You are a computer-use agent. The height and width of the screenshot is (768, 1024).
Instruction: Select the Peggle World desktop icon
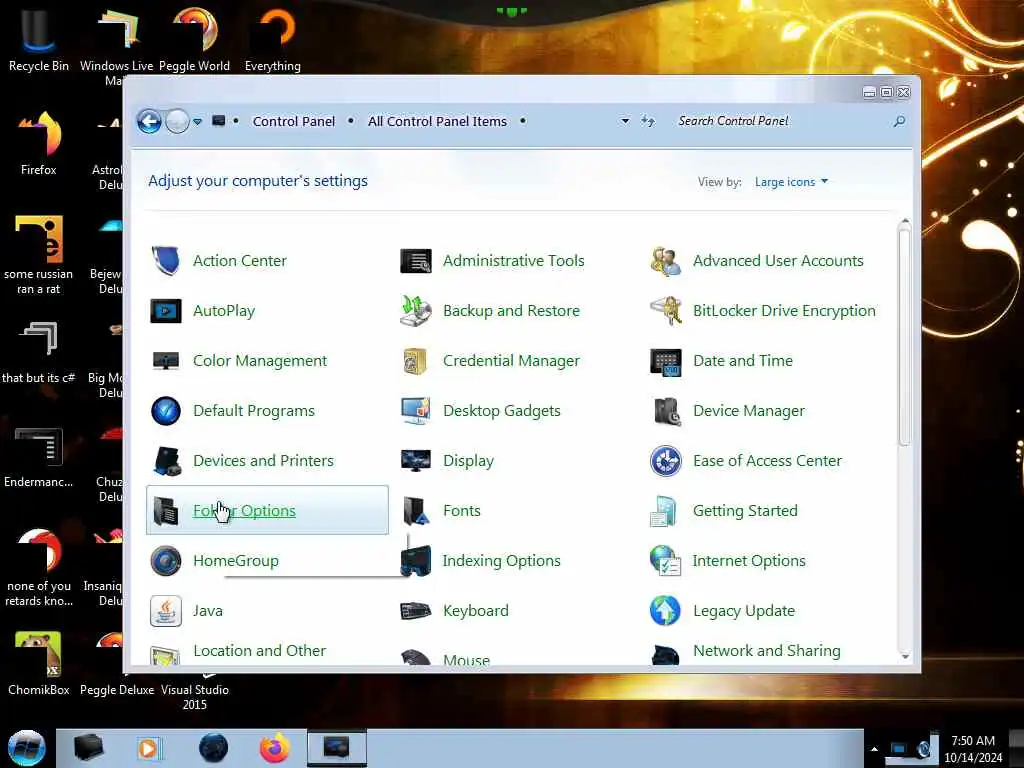pyautogui.click(x=195, y=39)
